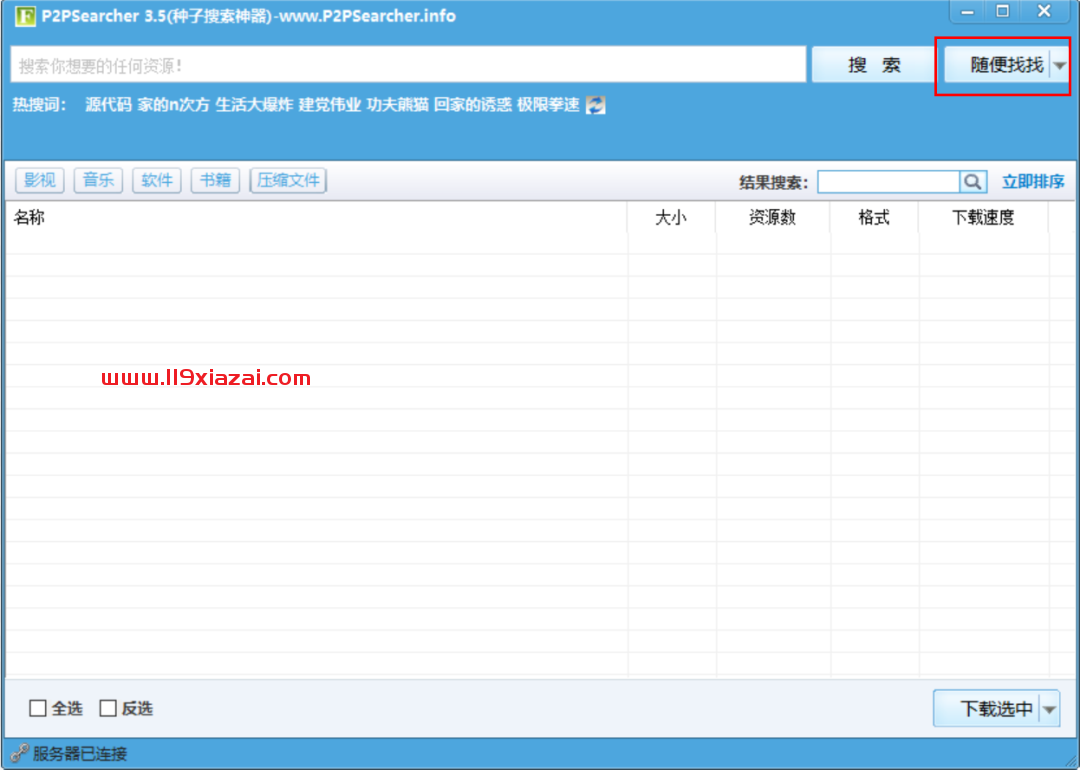Sort by 名称 column header
This screenshot has height=770, width=1080.
pyautogui.click(x=317, y=218)
